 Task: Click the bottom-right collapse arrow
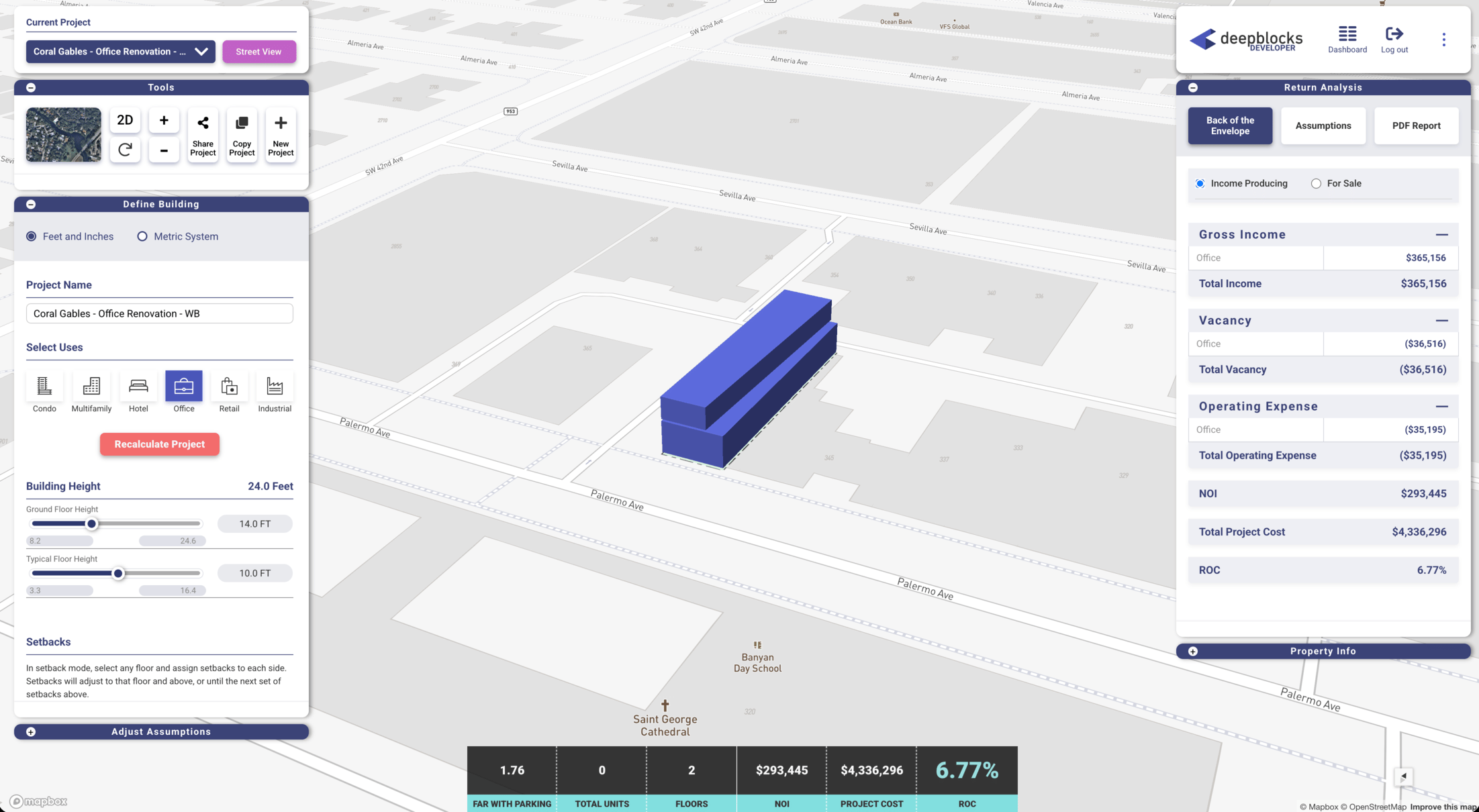[x=1404, y=776]
